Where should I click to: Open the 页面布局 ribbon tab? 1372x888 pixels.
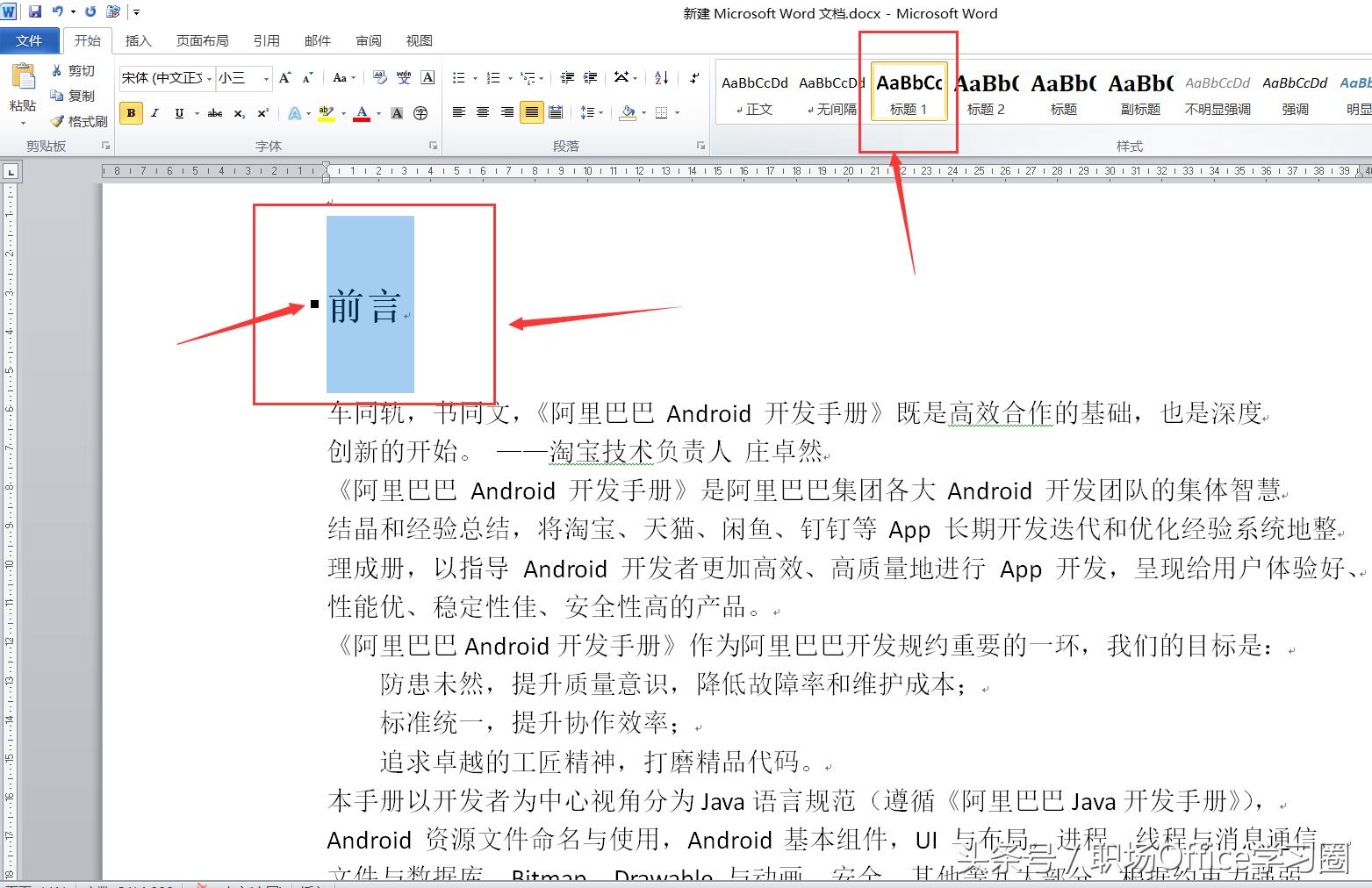(202, 40)
